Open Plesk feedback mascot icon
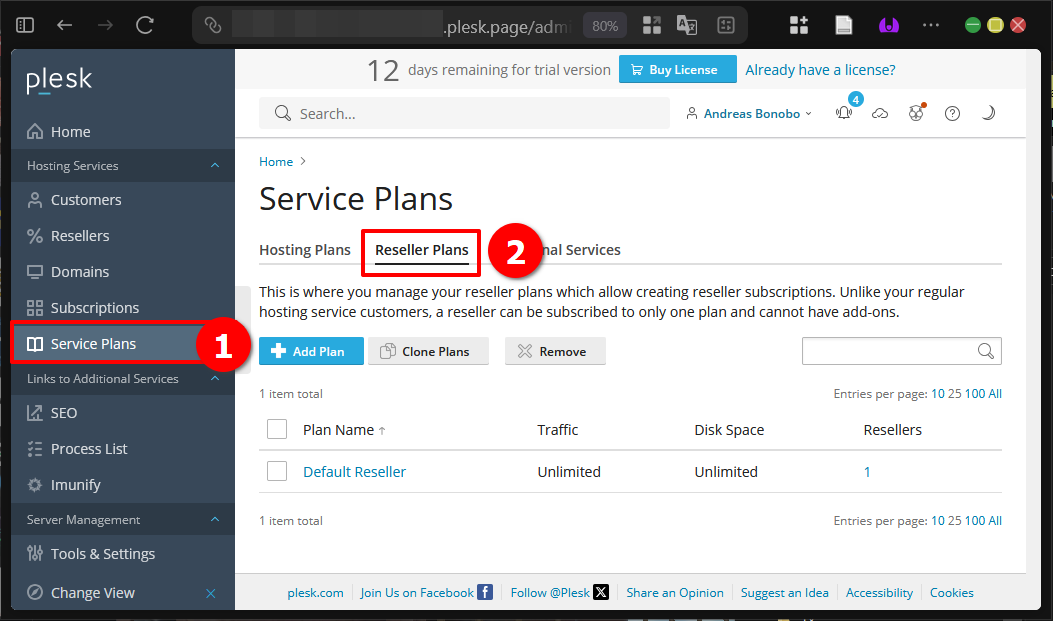 916,113
